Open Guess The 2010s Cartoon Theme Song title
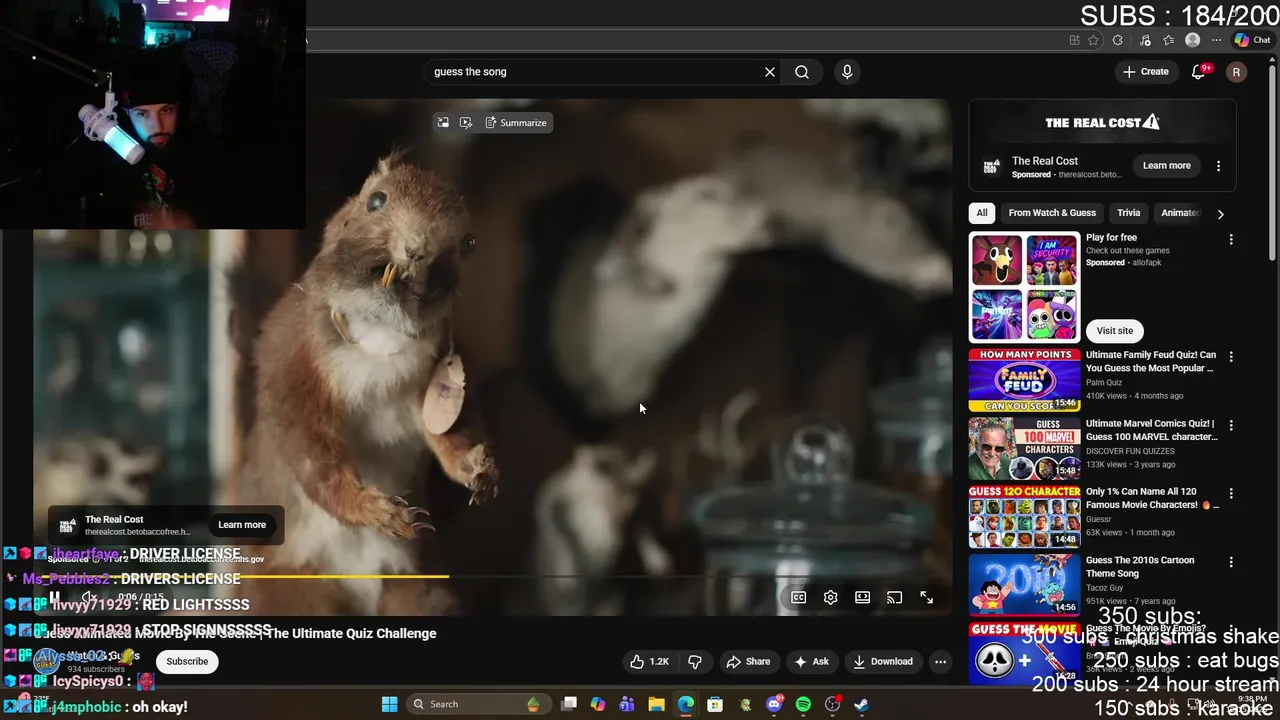Viewport: 1280px width, 720px height. [x=1140, y=567]
